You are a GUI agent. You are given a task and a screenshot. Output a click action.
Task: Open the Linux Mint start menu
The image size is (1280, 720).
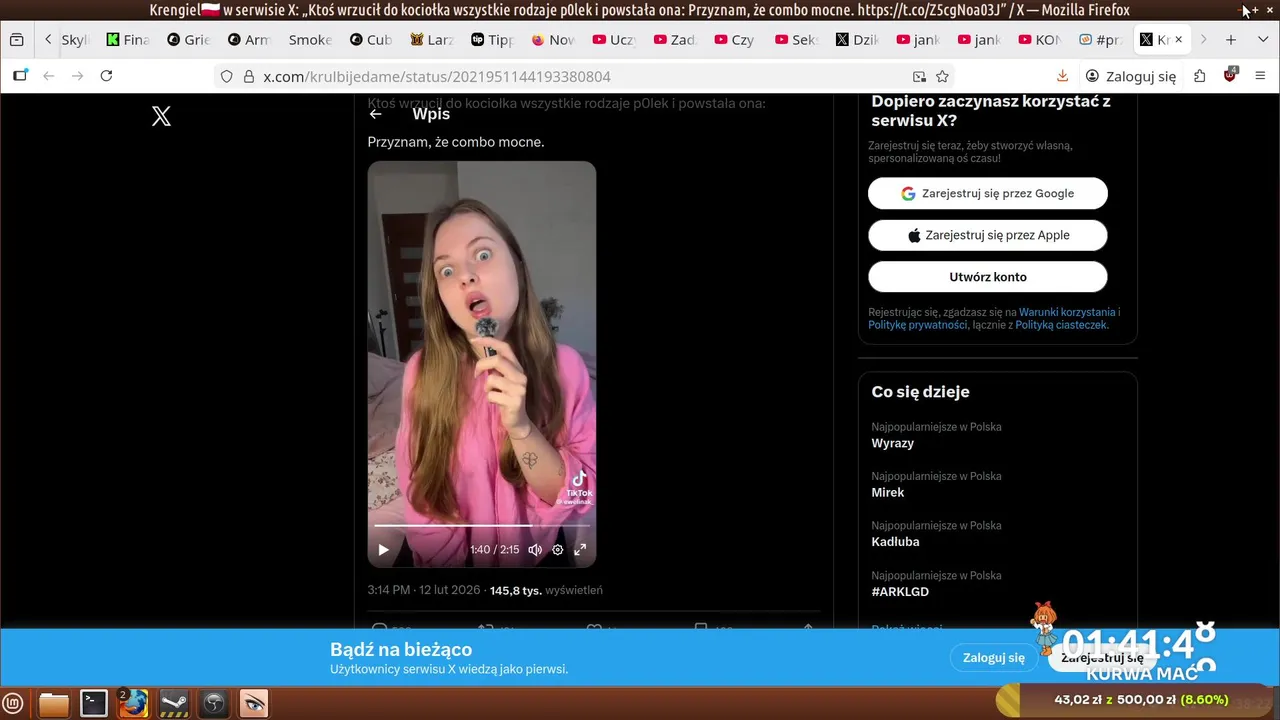(14, 703)
